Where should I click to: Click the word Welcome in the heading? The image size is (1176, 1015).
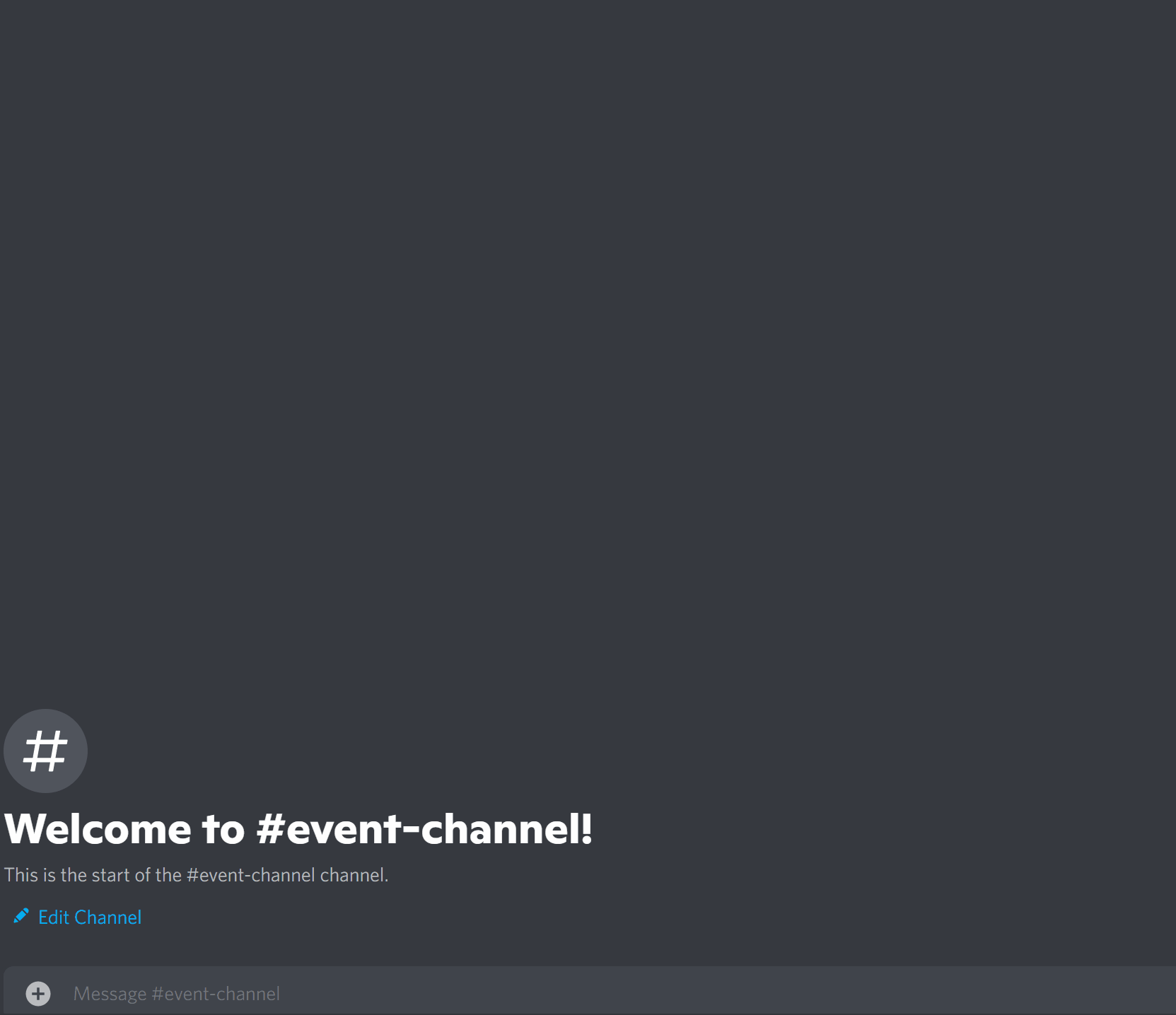point(98,828)
